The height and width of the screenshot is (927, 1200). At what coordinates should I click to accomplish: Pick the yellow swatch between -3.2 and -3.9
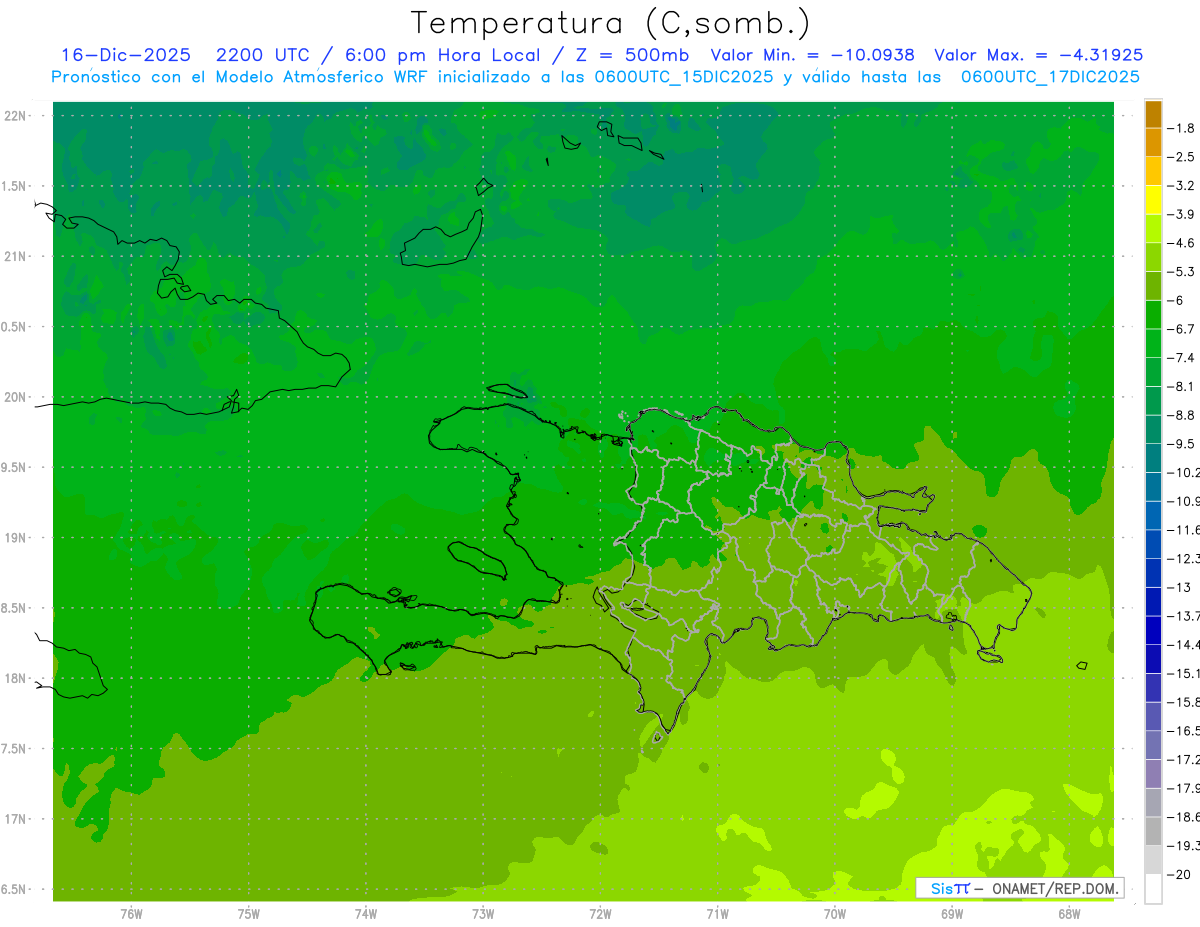(x=1153, y=200)
